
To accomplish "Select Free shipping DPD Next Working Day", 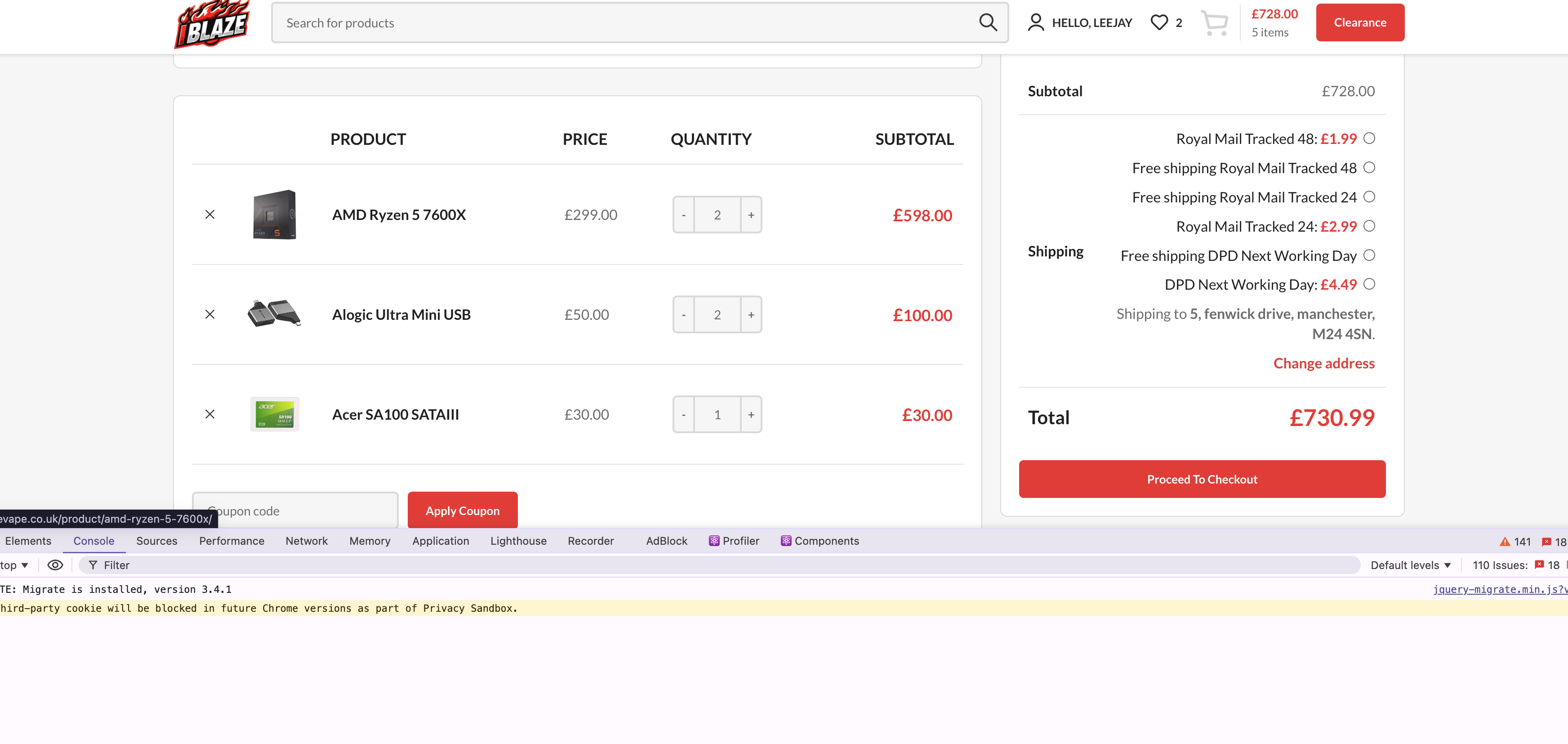I will click(1369, 255).
